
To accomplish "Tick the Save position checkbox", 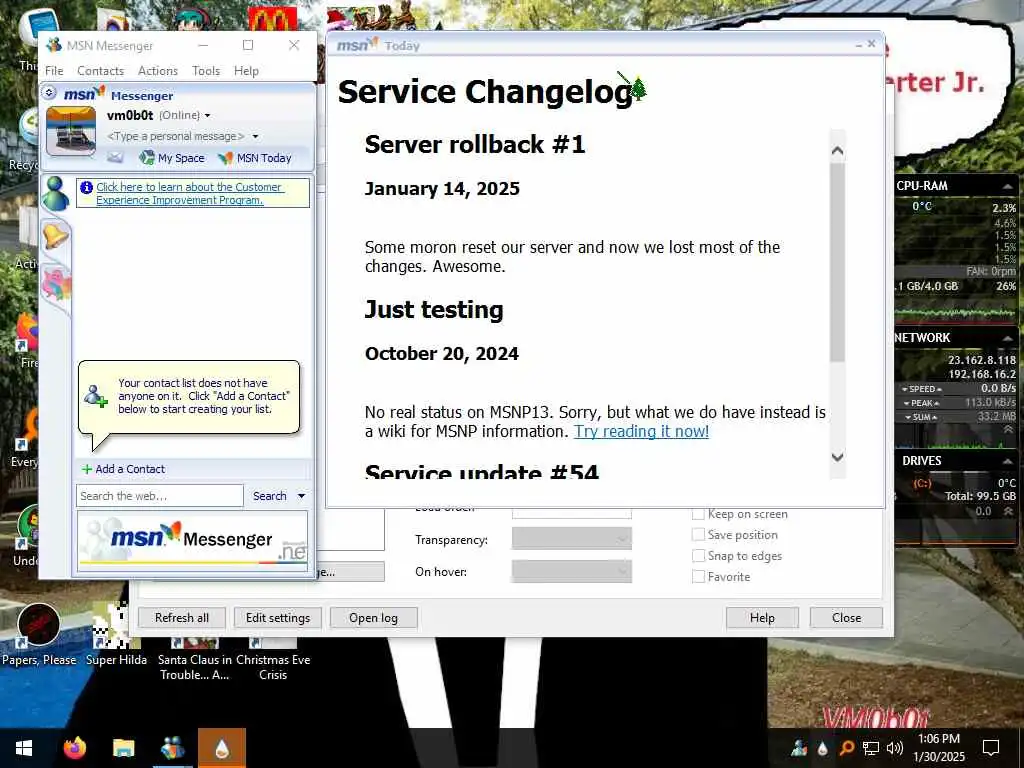I will pos(698,535).
